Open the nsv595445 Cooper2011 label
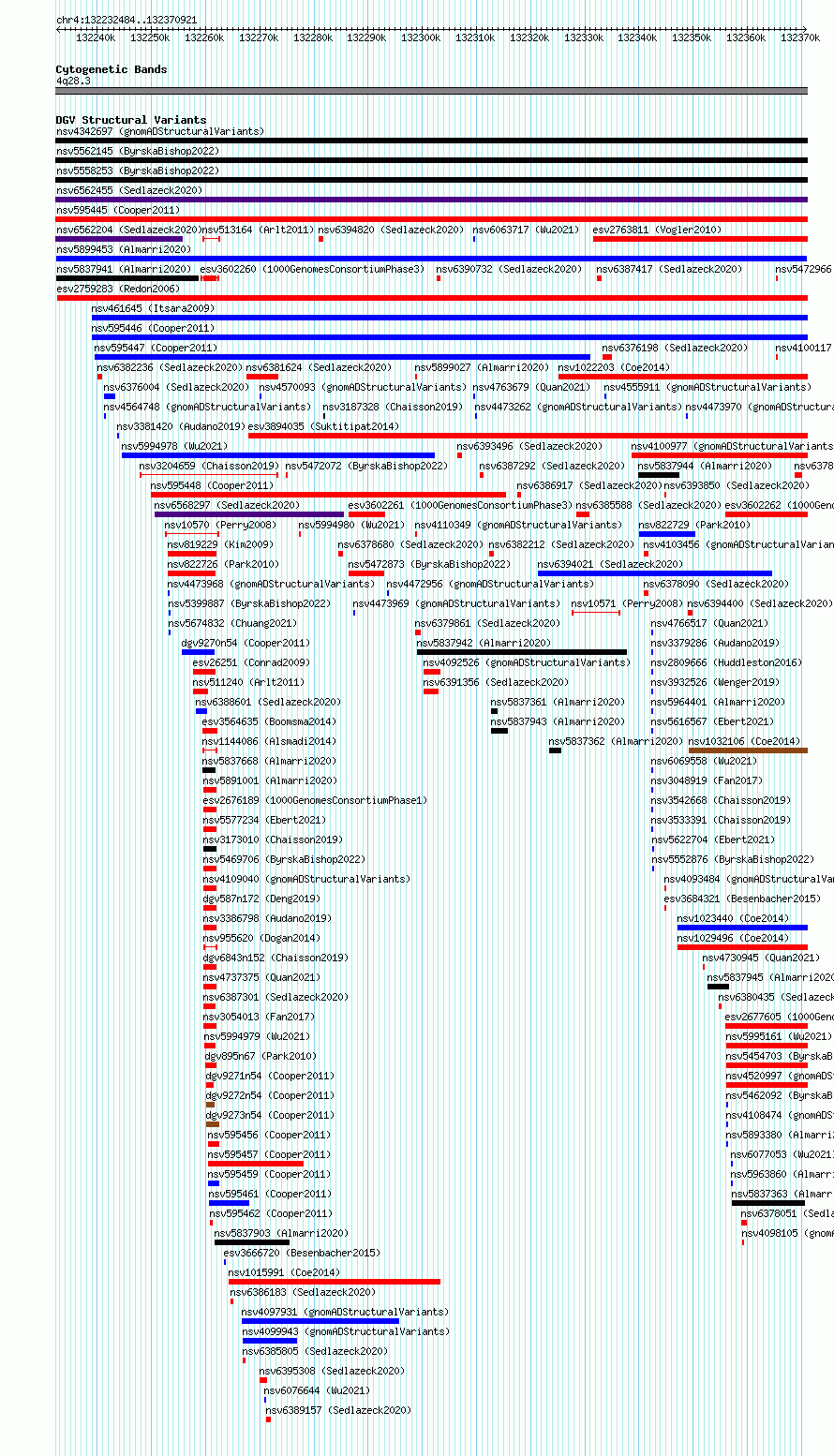 tap(118, 210)
